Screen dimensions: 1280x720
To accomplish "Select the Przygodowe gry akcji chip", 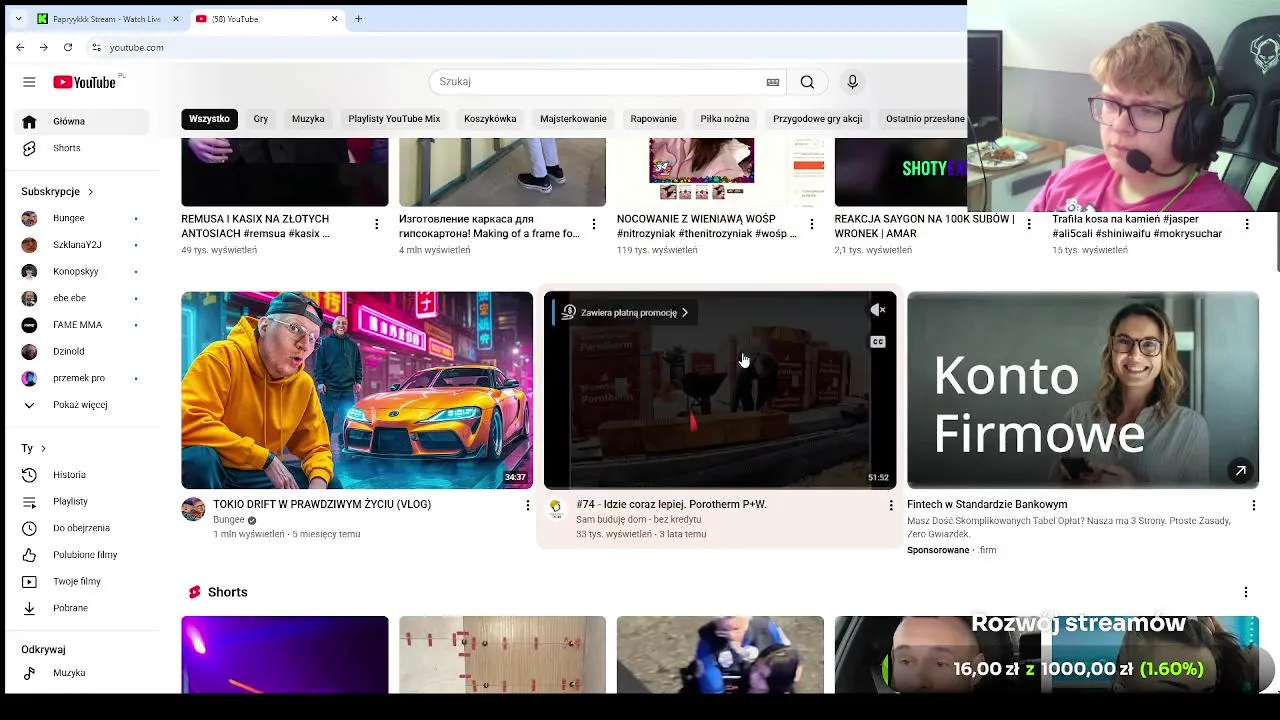I will tap(817, 119).
